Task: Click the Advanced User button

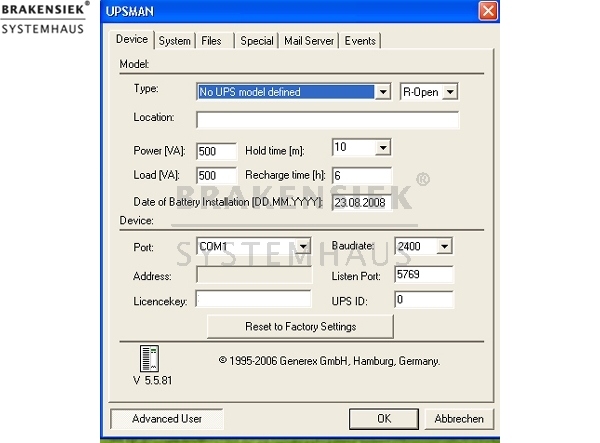Action: pyautogui.click(x=167, y=419)
